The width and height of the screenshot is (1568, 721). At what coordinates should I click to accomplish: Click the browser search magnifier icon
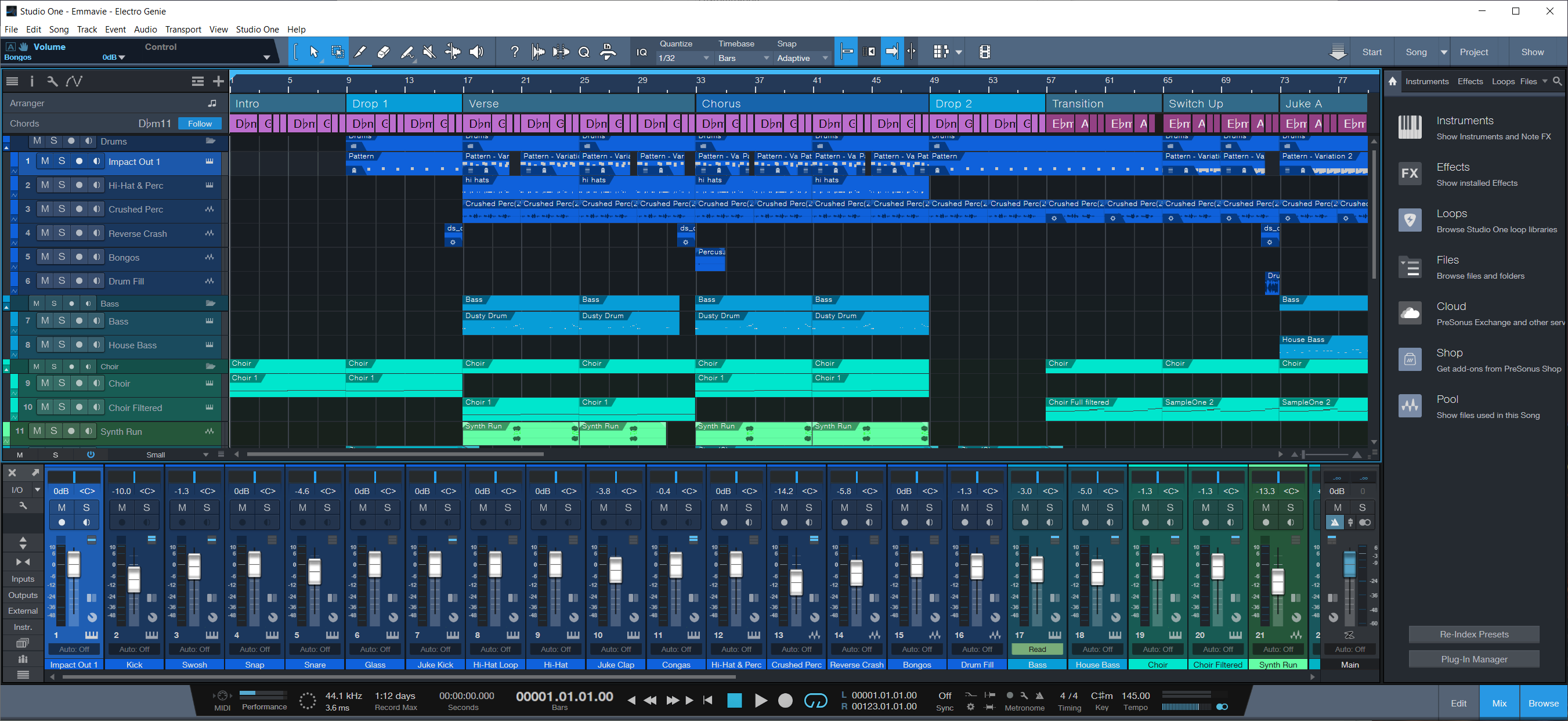[1558, 81]
